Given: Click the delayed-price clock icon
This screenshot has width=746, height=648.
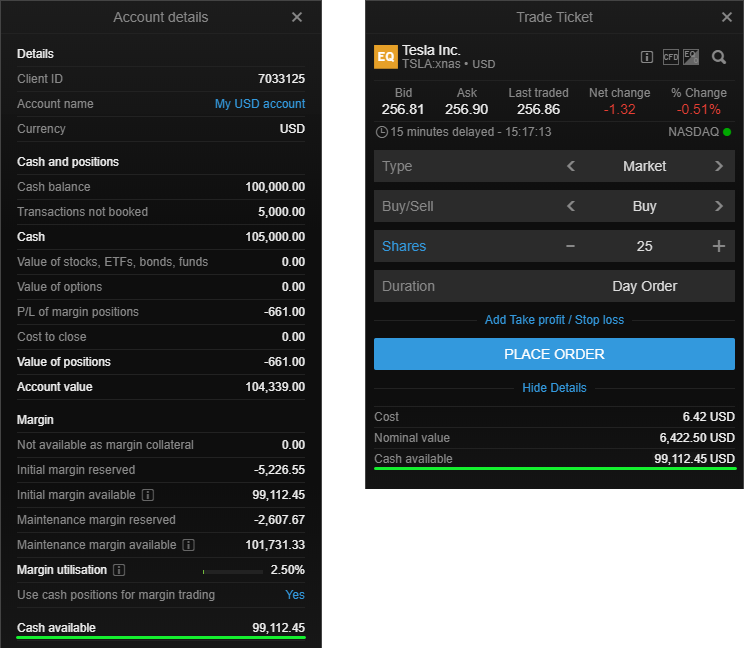Looking at the screenshot, I should (381, 132).
